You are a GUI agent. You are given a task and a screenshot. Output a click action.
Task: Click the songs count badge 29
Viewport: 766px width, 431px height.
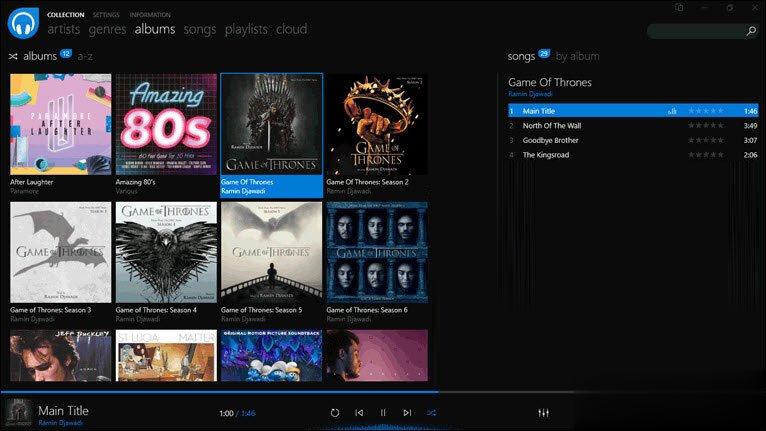coord(544,53)
